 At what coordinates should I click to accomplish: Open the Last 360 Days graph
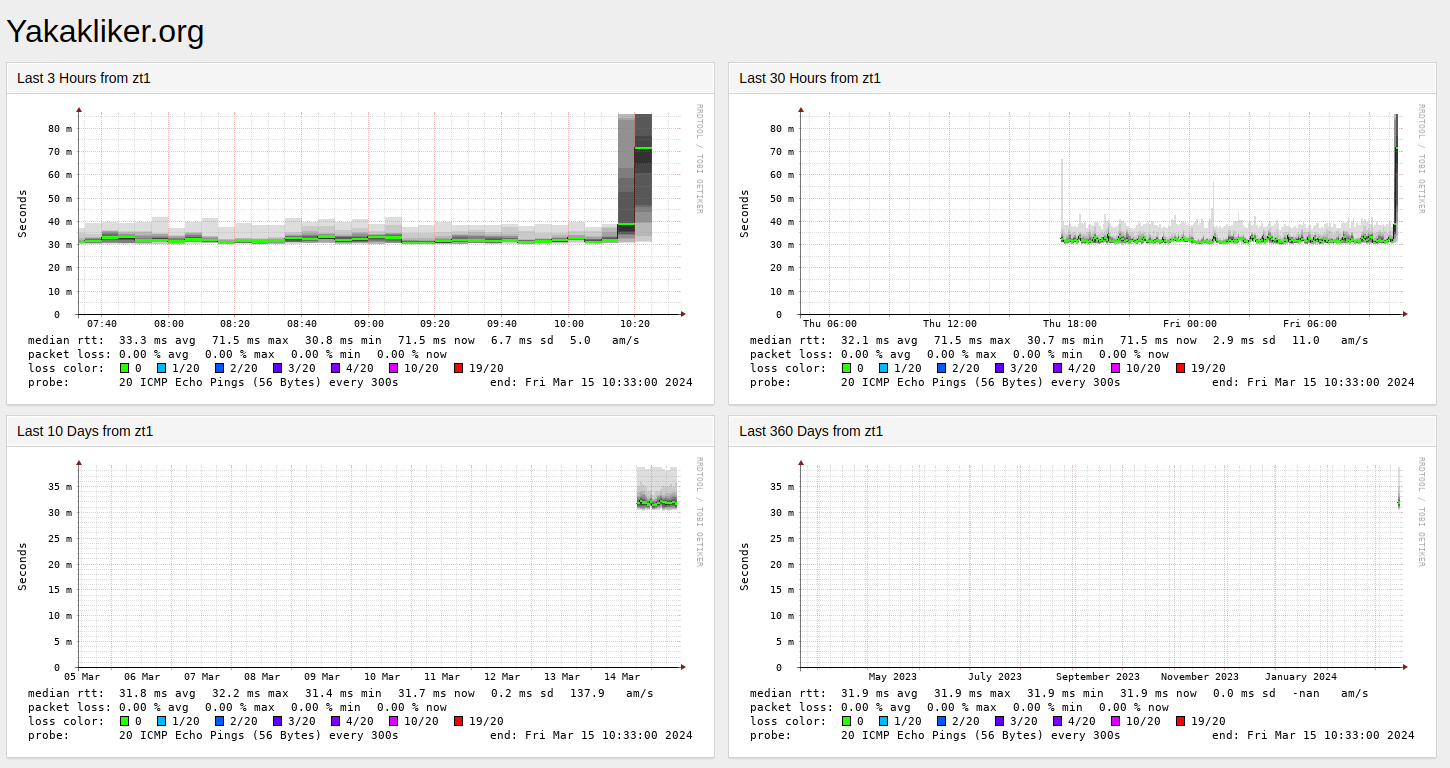click(x=1083, y=601)
